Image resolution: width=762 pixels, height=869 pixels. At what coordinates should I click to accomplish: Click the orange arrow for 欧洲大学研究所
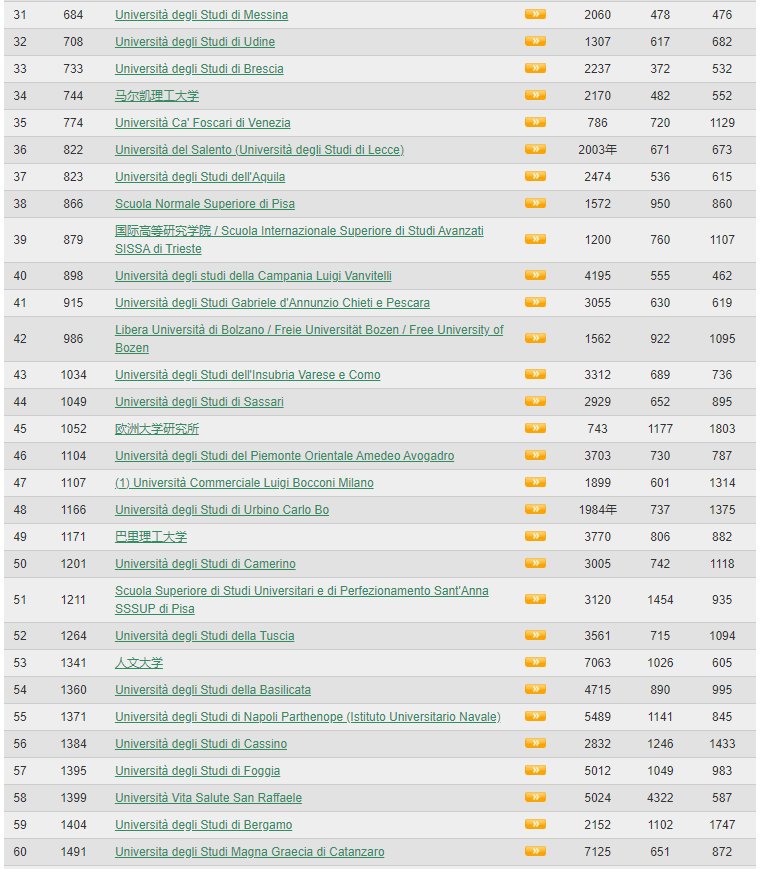pyautogui.click(x=535, y=428)
